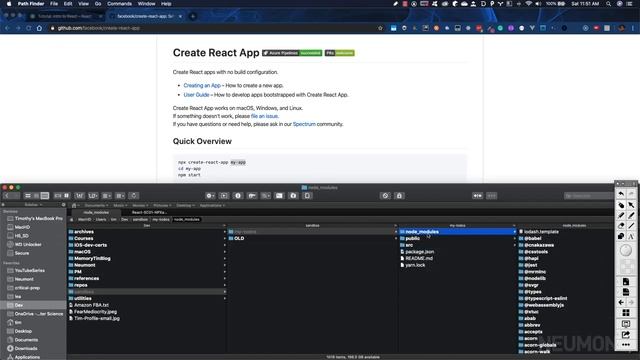Screen dimensions: 640x360
Task: Click the Azure Pipelines succeeded badge
Action: [292, 53]
